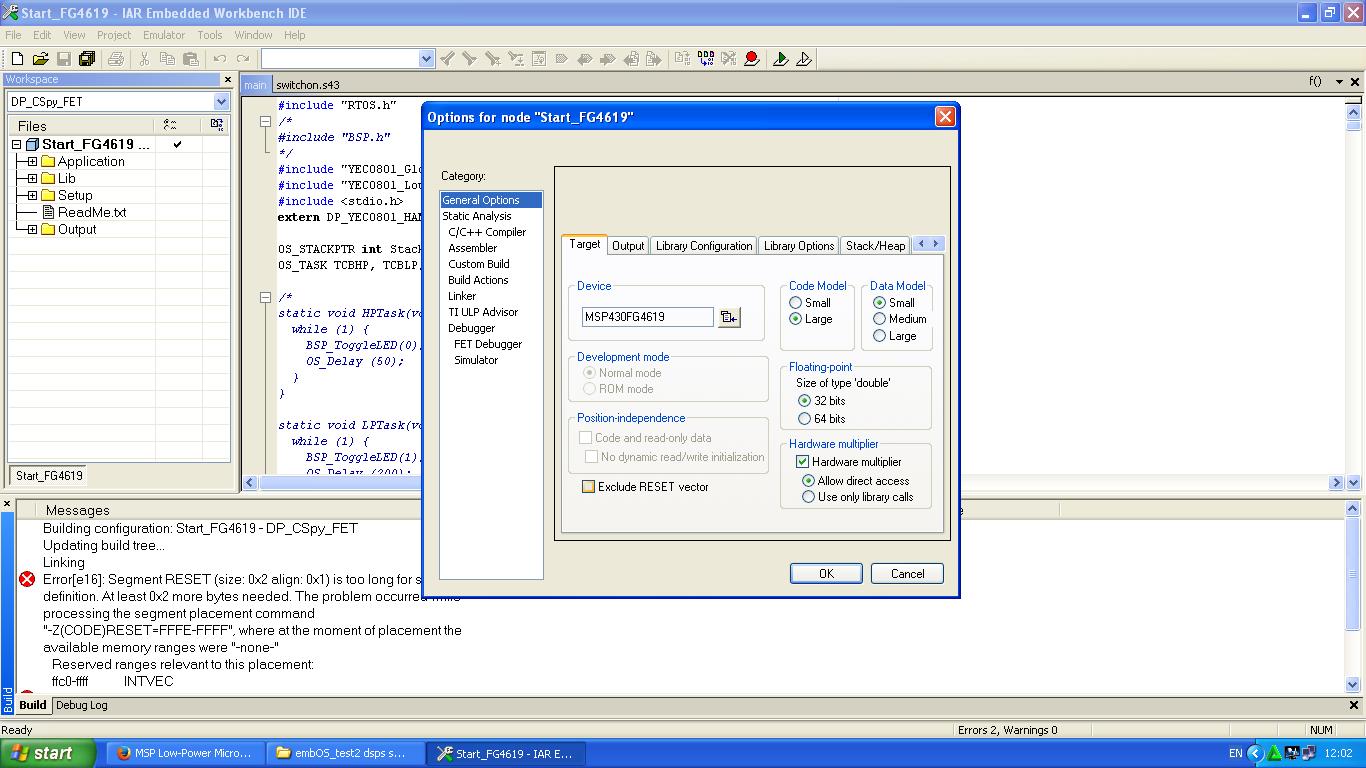Screen dimensions: 1366x768
Task: Click Debug without Downloading icon
Action: pyautogui.click(x=804, y=59)
